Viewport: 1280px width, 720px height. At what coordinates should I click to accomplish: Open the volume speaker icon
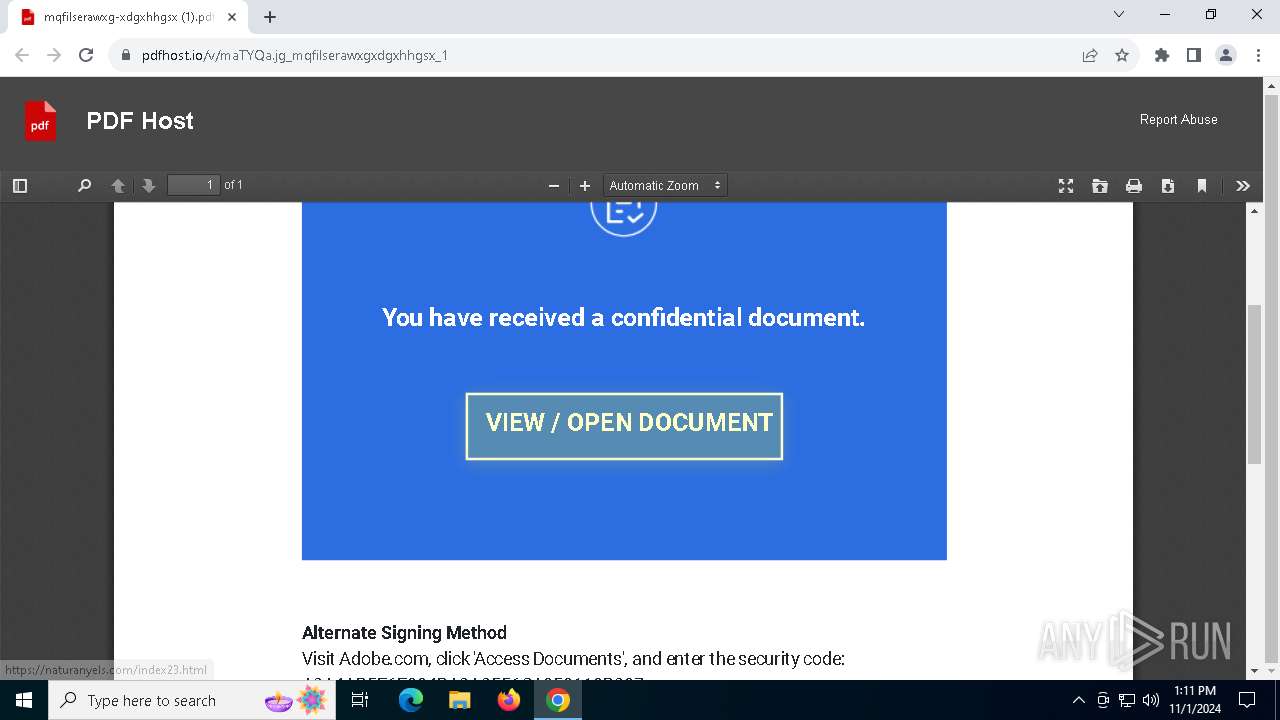click(1150, 700)
